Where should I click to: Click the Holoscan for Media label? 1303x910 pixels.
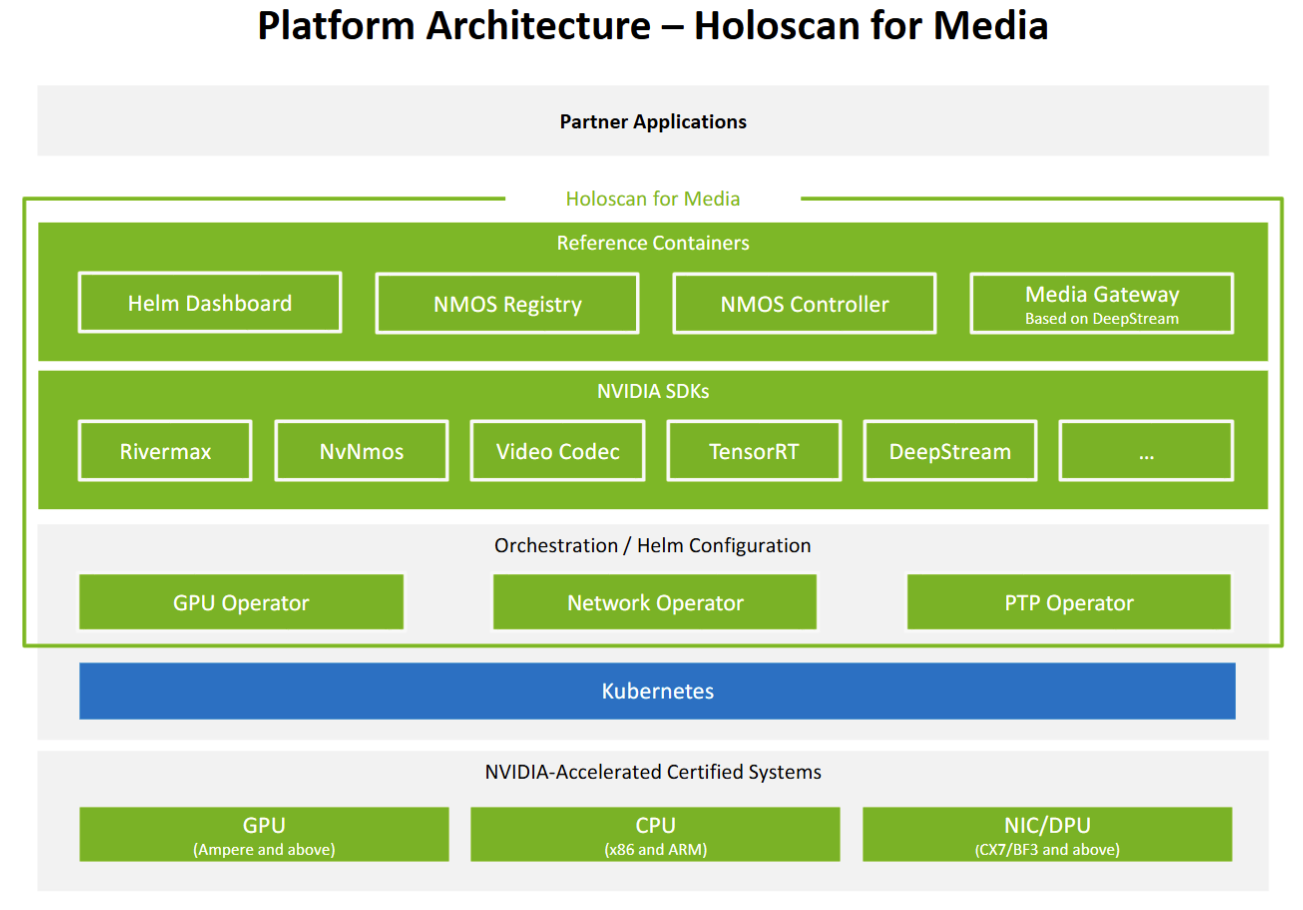point(653,199)
